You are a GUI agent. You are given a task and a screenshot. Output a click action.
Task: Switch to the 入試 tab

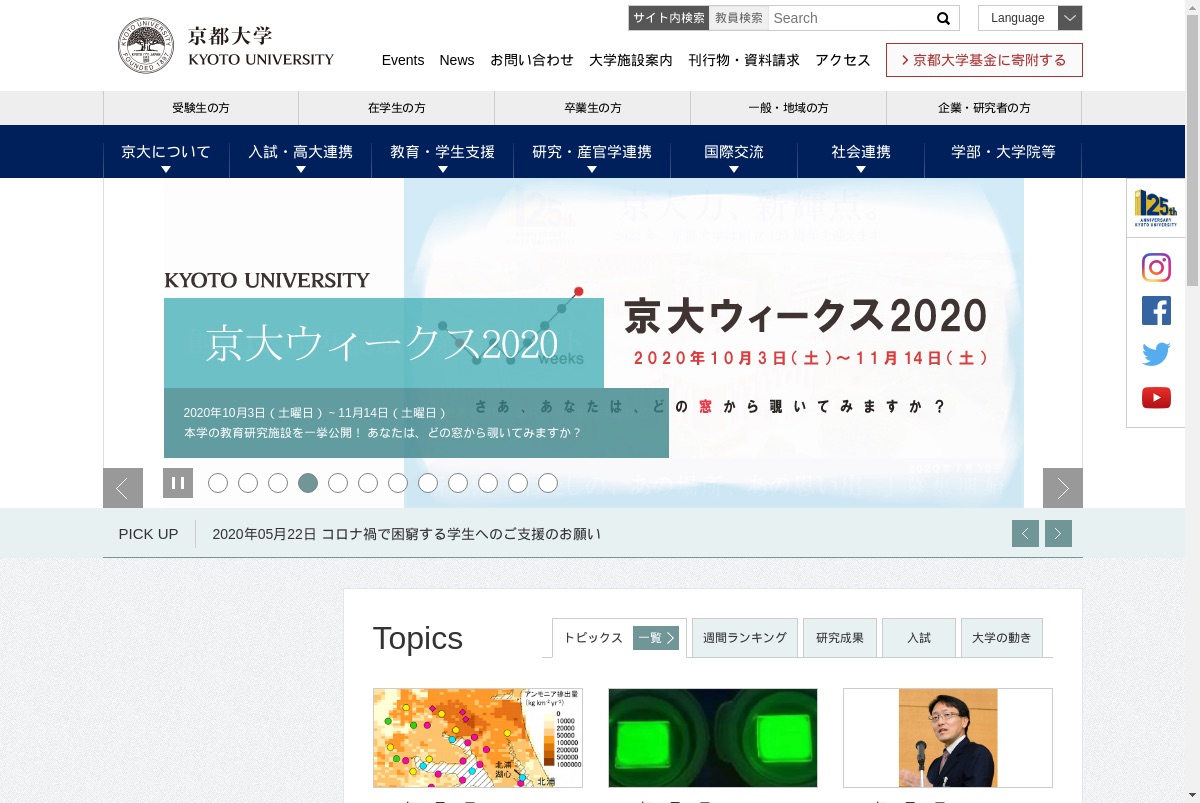pos(919,638)
